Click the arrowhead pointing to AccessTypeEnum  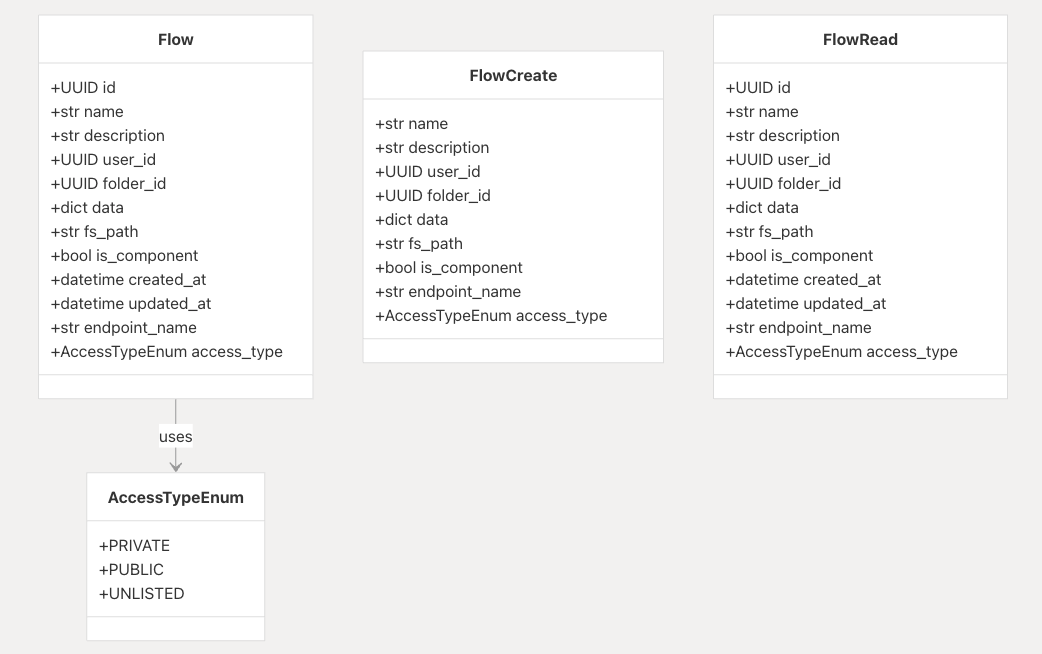[x=176, y=465]
